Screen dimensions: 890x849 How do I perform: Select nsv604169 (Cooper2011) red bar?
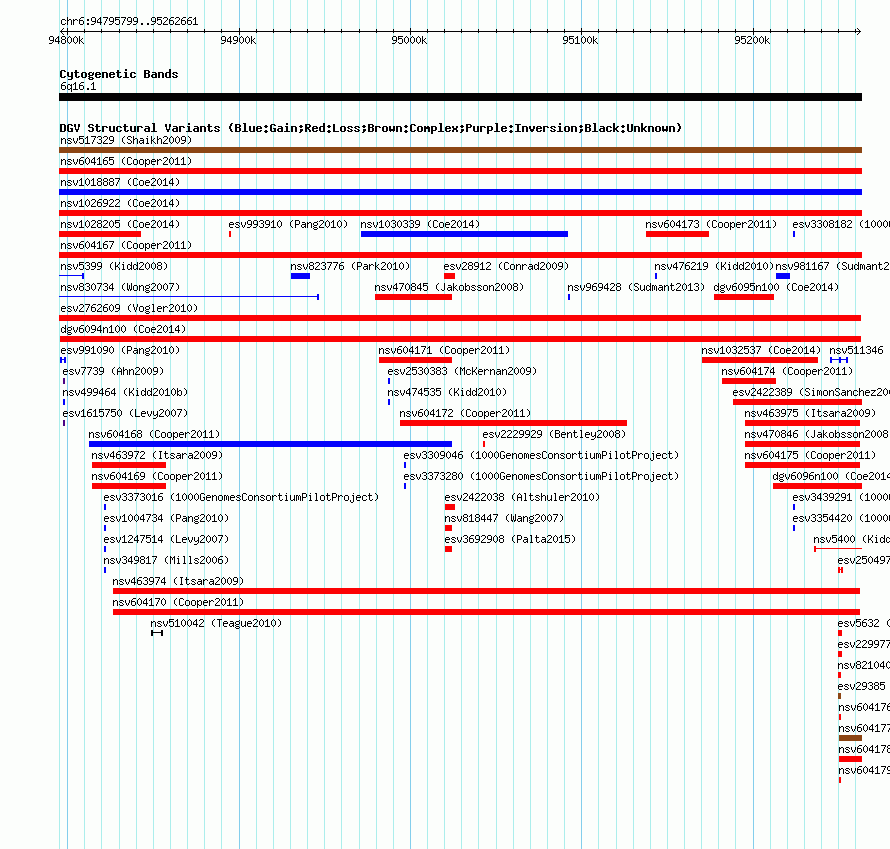pyautogui.click(x=129, y=486)
